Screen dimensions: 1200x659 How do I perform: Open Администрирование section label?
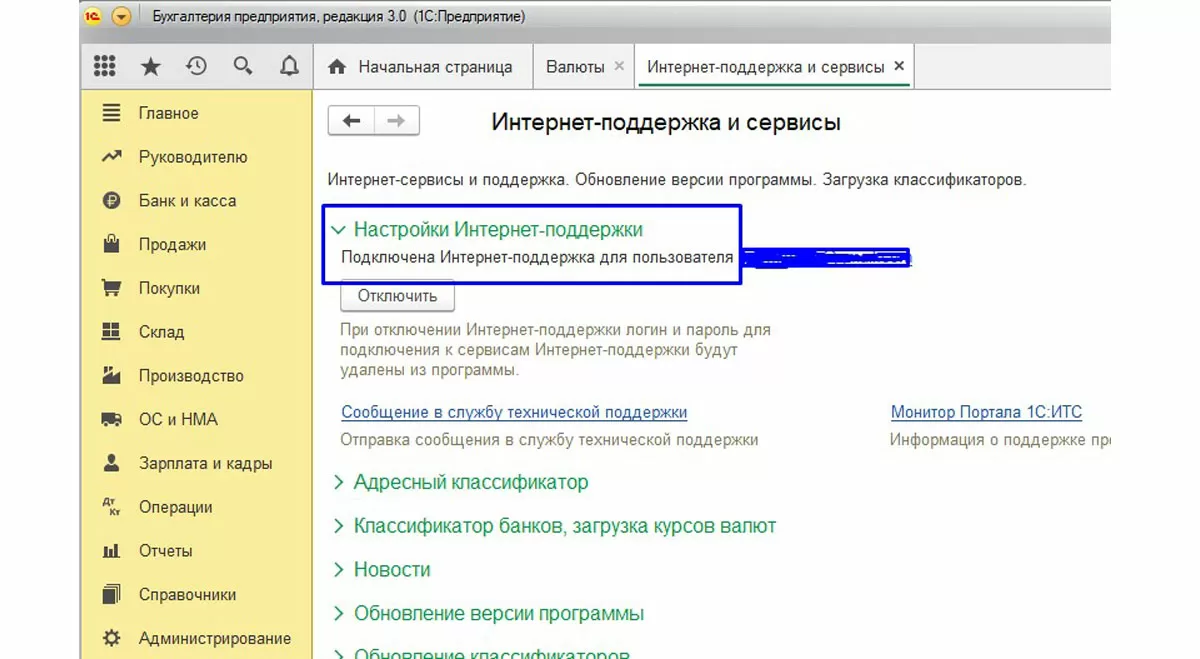pos(215,639)
